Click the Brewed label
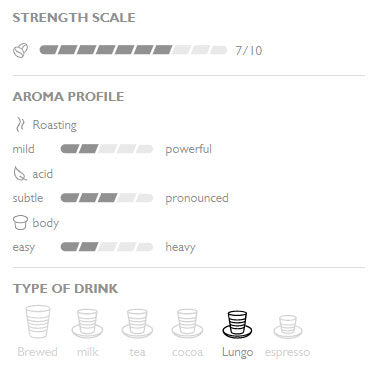380x380 pixels. (37, 352)
